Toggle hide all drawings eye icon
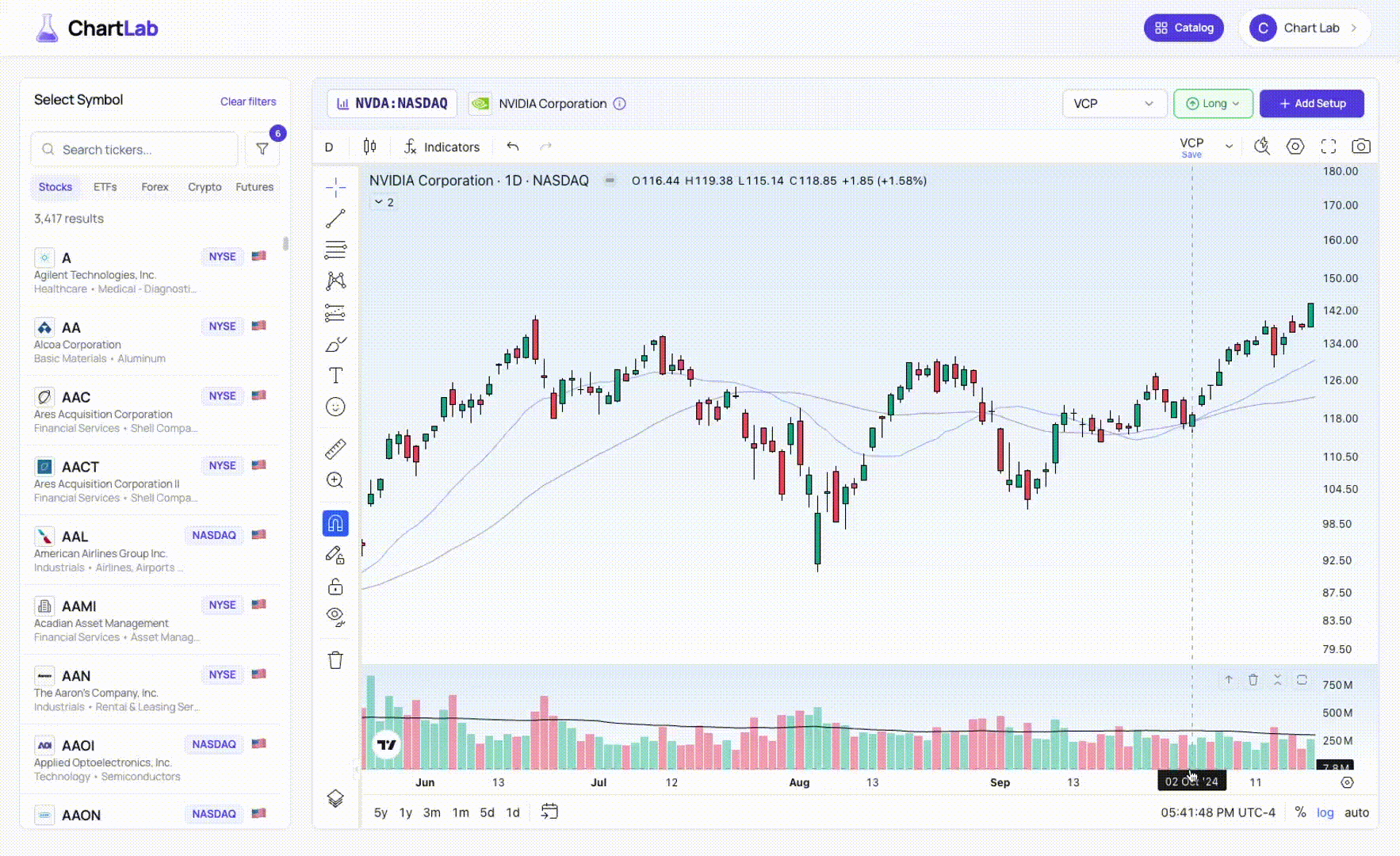 coord(335,617)
